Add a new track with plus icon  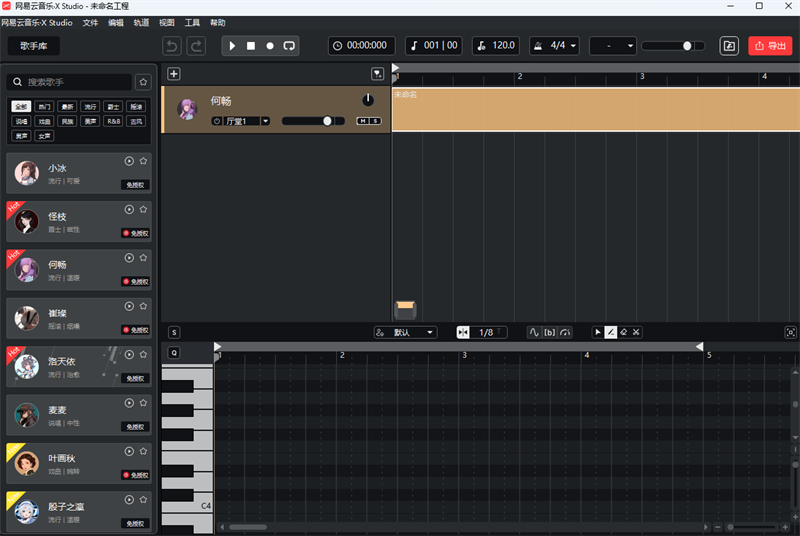tap(174, 74)
